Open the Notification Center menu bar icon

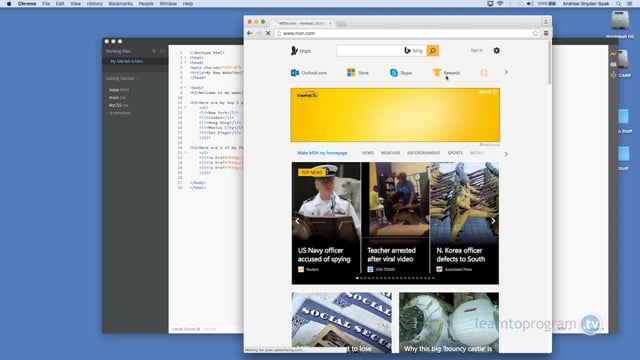click(630, 4)
